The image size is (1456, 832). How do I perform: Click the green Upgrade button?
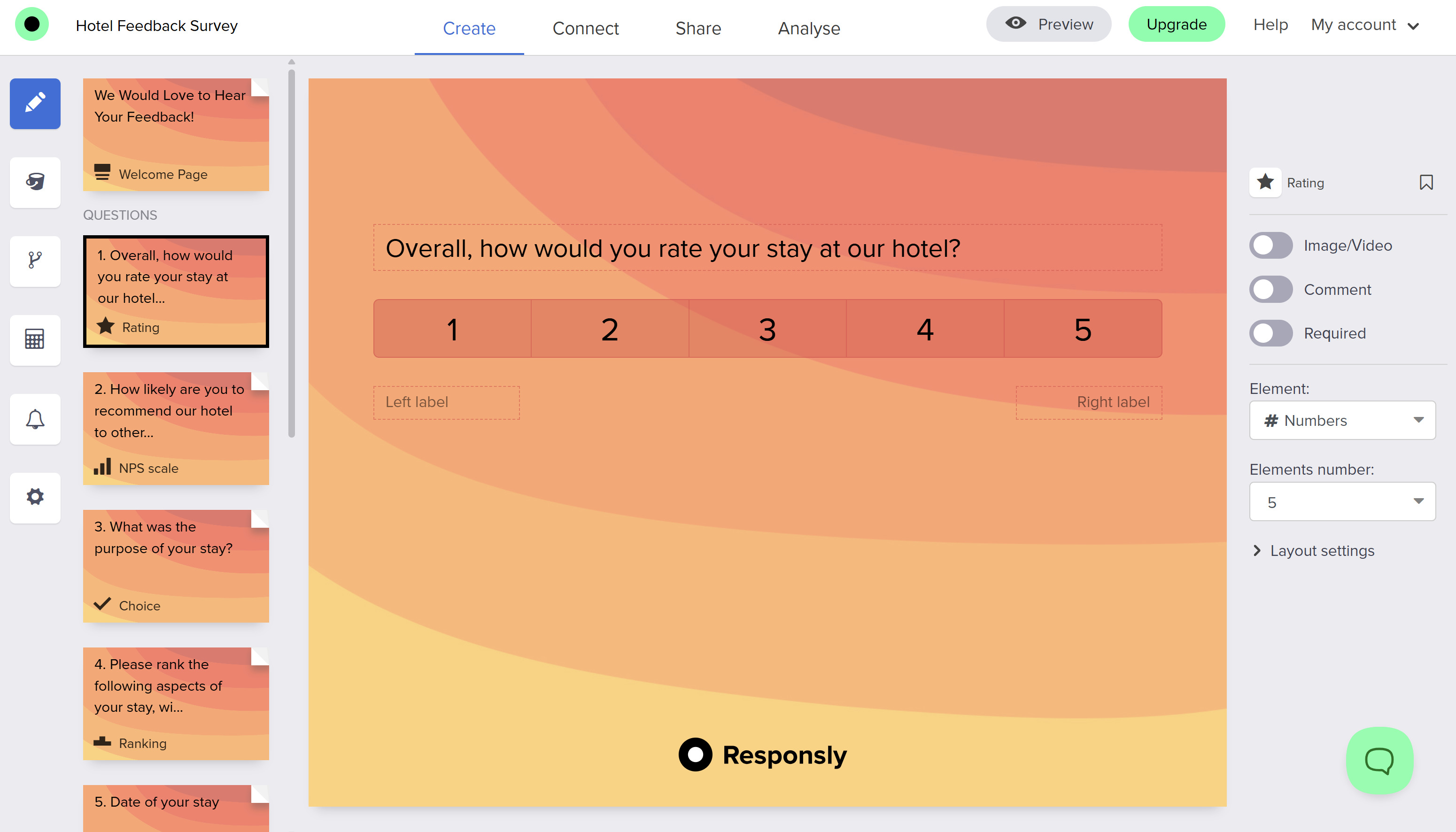click(1177, 24)
